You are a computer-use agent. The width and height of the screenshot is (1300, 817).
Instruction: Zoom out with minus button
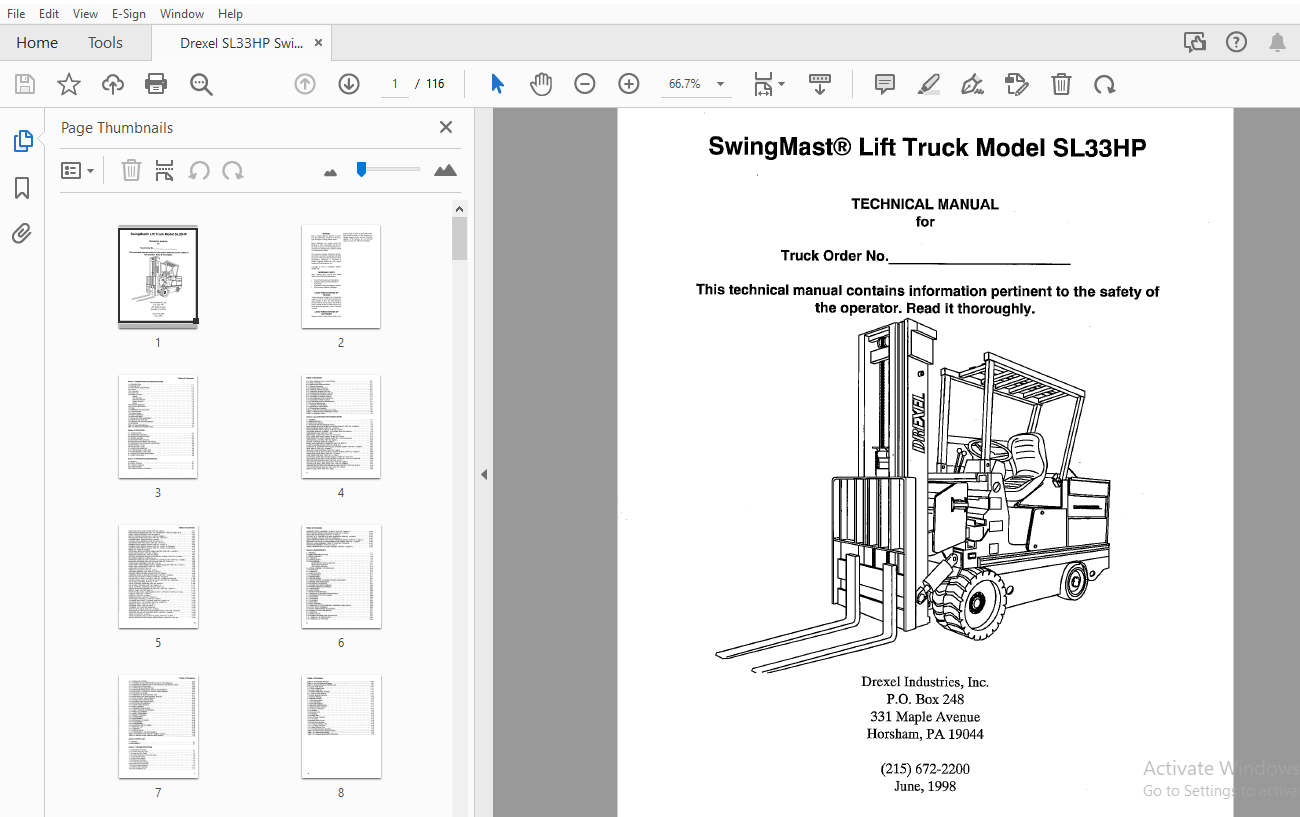click(585, 84)
